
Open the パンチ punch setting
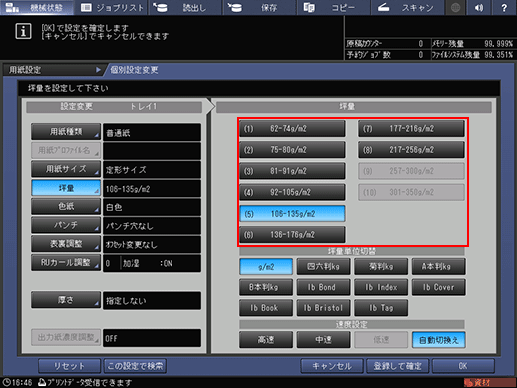point(66,225)
